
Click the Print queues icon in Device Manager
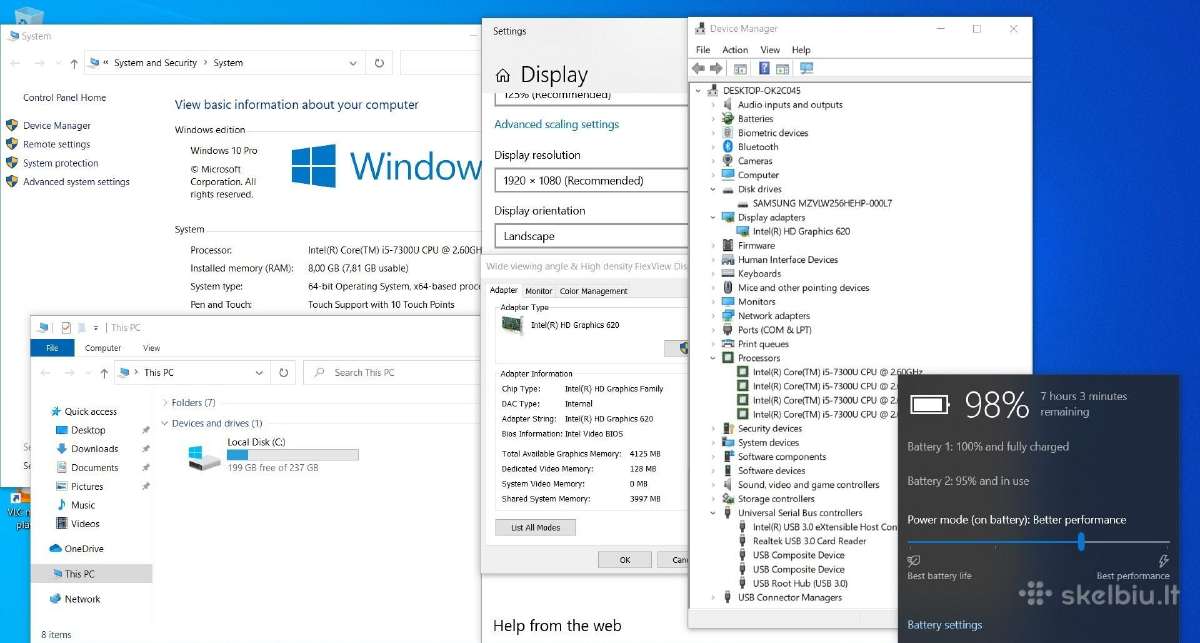click(728, 344)
